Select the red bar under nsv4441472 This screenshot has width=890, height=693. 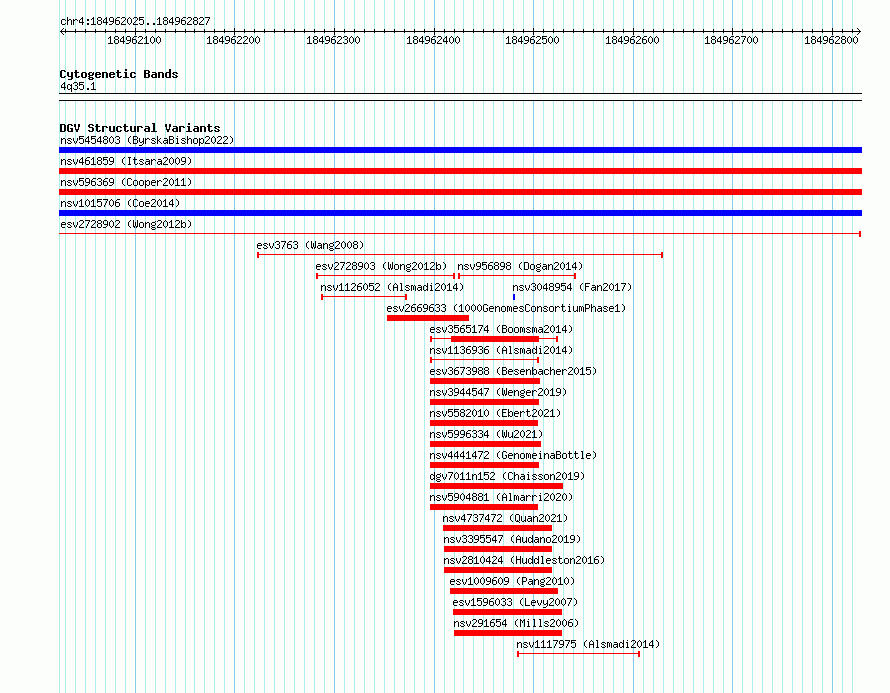pos(485,465)
